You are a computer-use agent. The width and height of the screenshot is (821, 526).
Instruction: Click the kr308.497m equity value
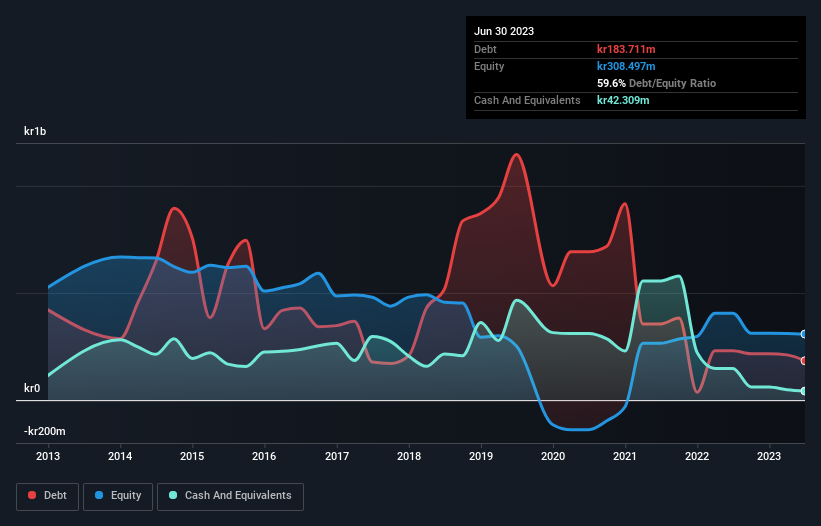pos(626,66)
